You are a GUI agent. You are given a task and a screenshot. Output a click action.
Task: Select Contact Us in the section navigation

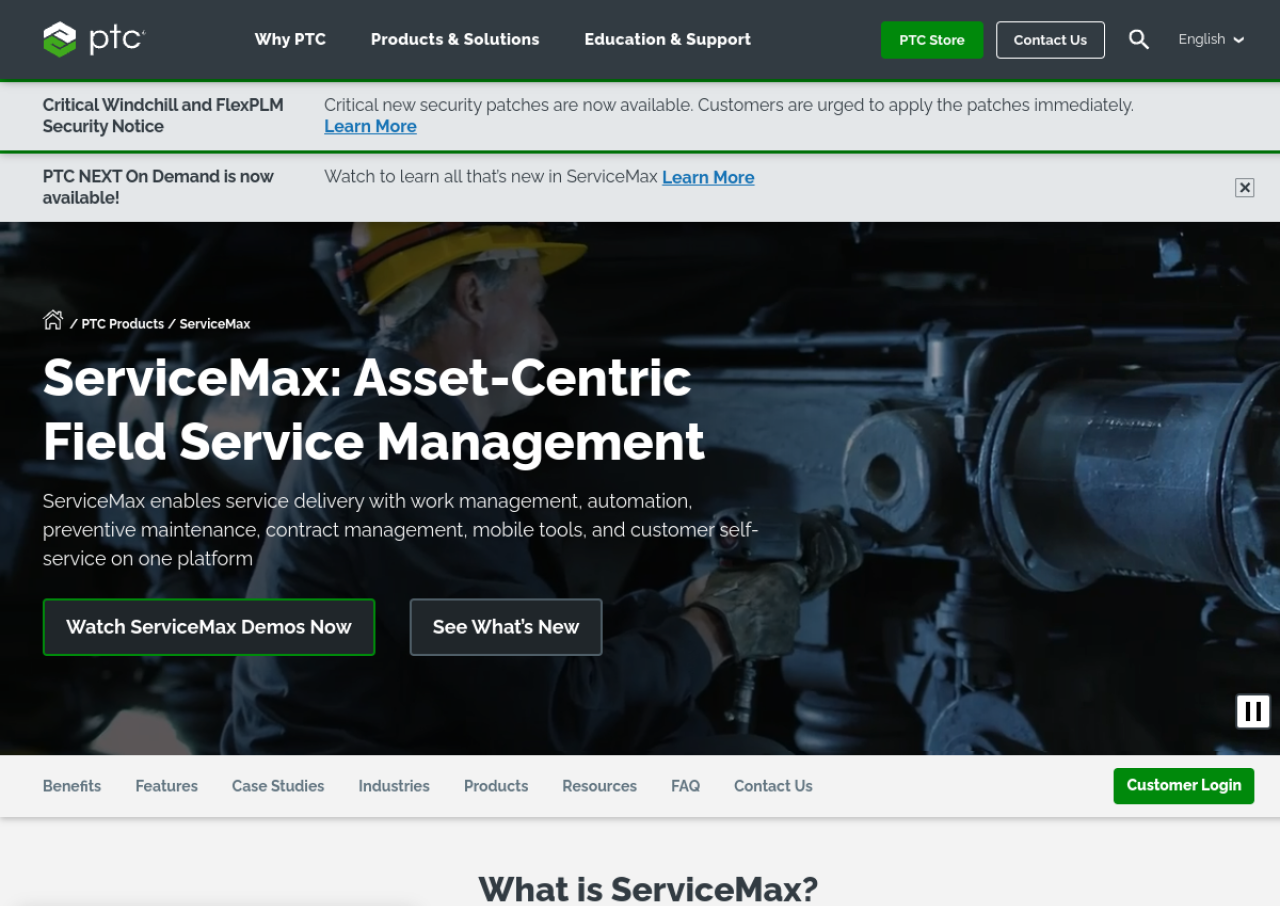[773, 786]
